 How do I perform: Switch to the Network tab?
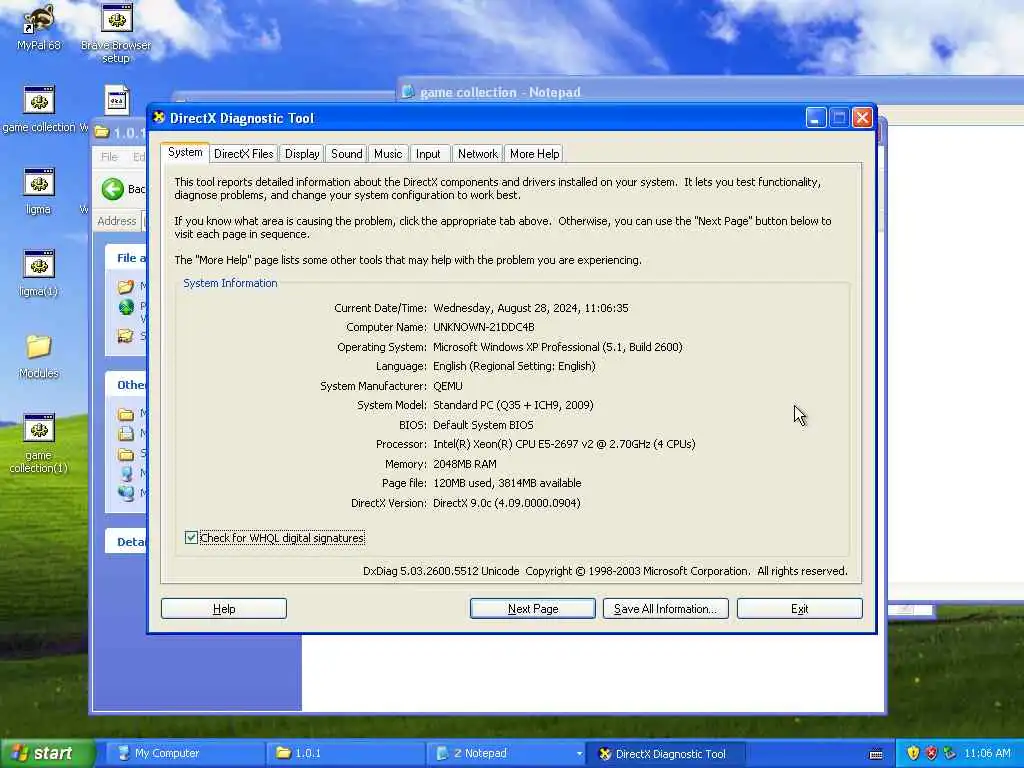[477, 153]
